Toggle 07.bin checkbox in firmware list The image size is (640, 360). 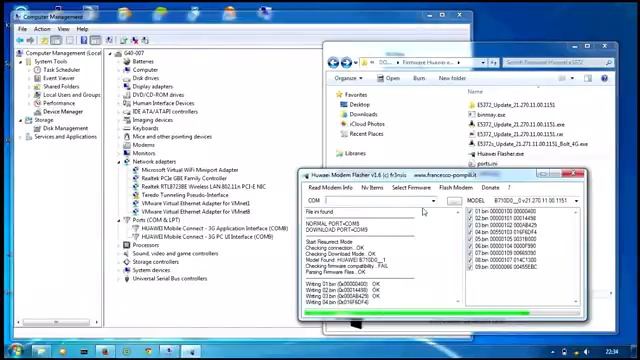tap(470, 253)
